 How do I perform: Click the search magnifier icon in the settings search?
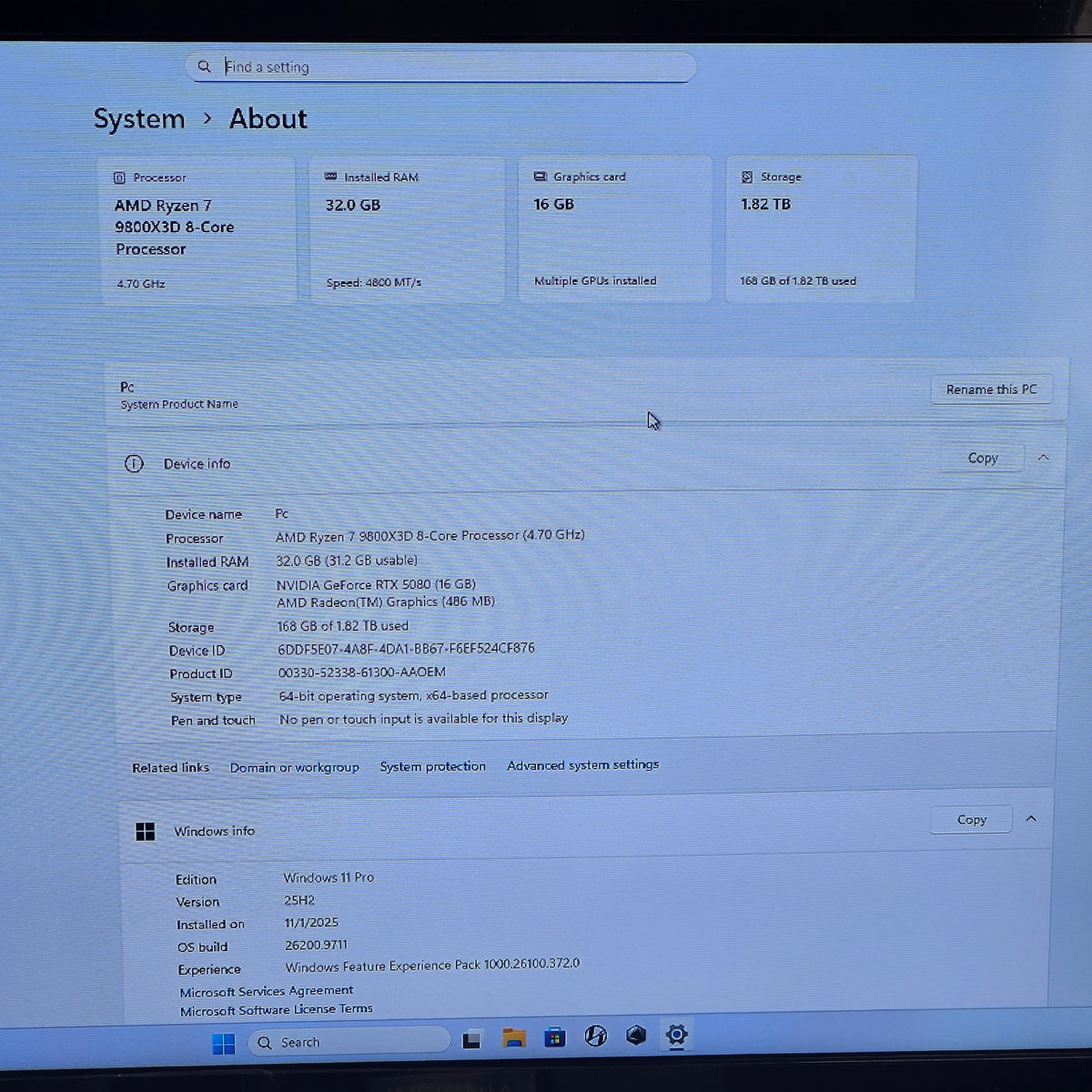click(x=204, y=66)
